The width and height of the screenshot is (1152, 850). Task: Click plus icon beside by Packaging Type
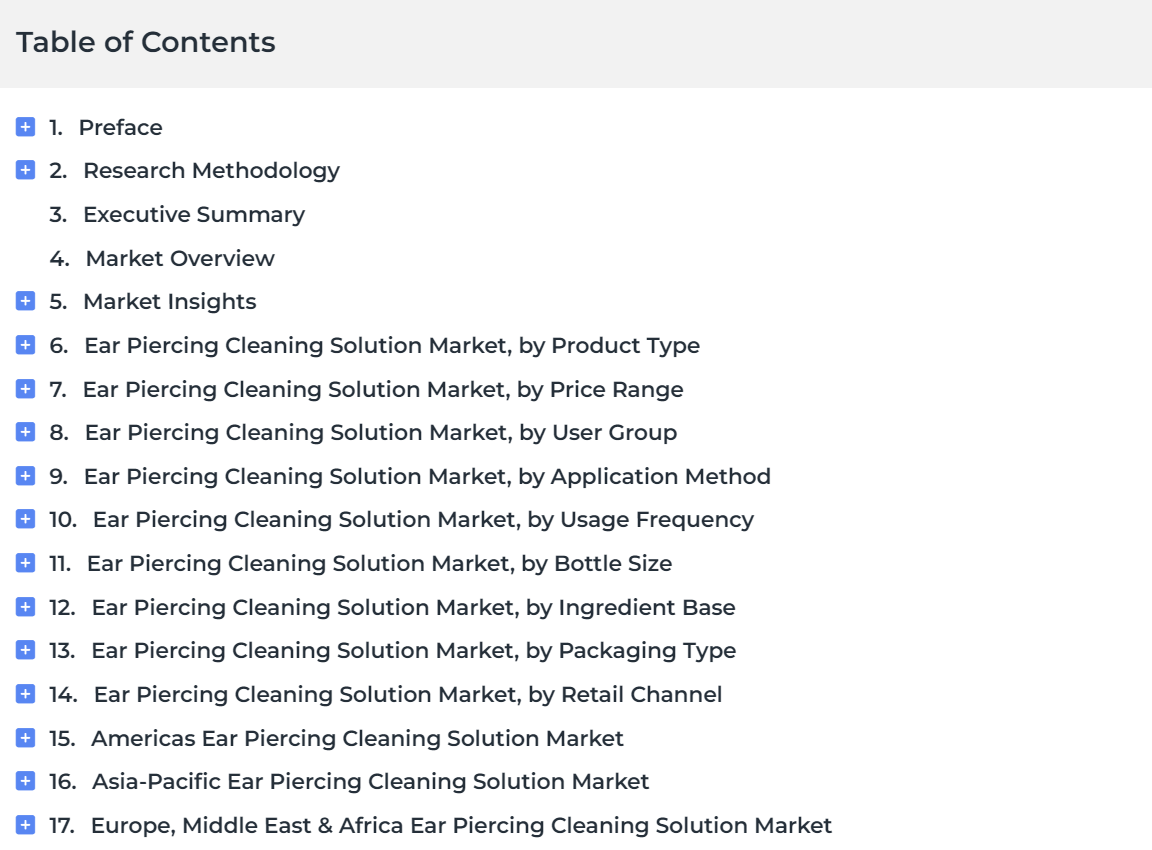pyautogui.click(x=25, y=650)
